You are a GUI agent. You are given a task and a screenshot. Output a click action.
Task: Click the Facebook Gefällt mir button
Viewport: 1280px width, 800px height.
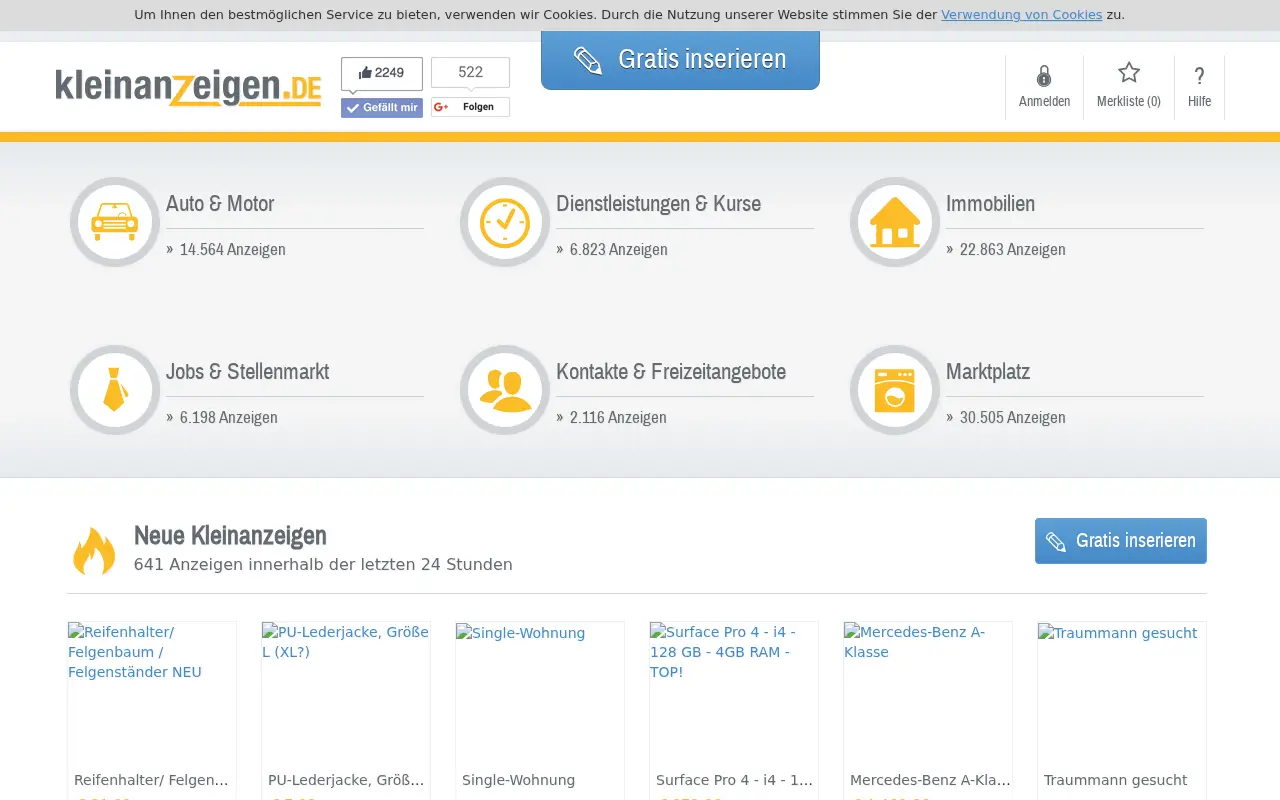[x=382, y=108]
